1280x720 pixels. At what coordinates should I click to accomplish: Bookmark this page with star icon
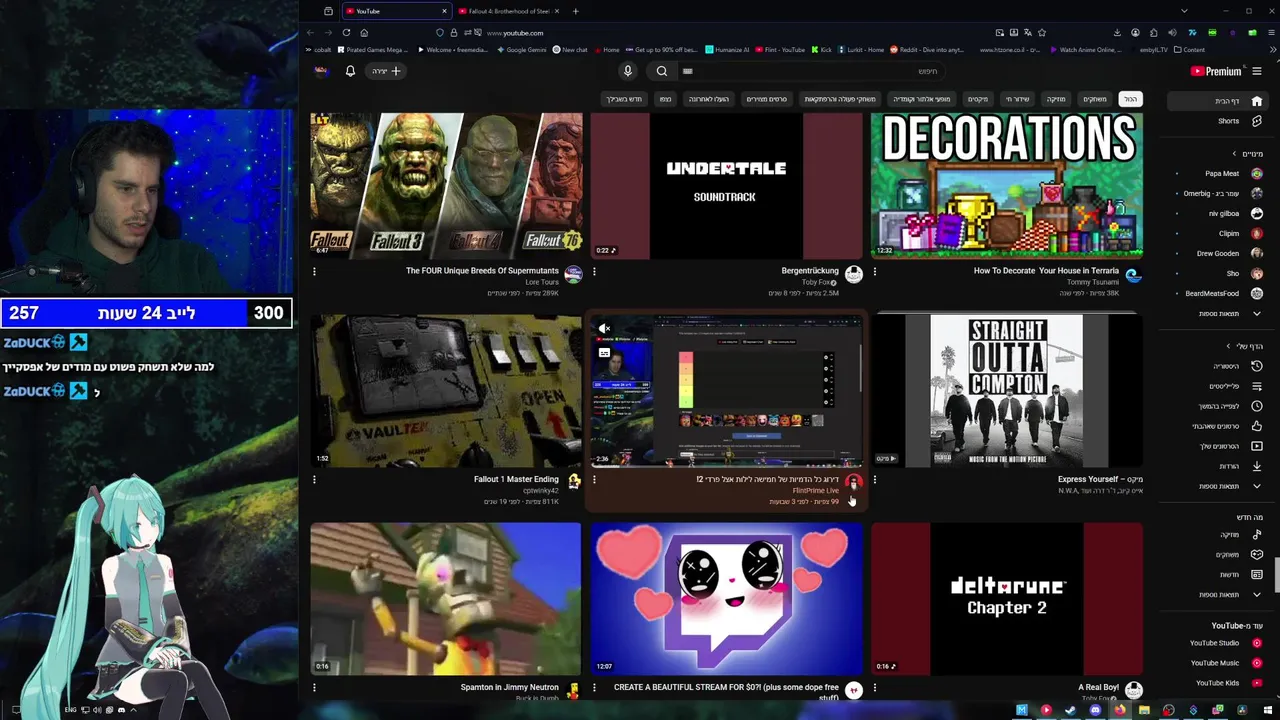tap(1042, 33)
